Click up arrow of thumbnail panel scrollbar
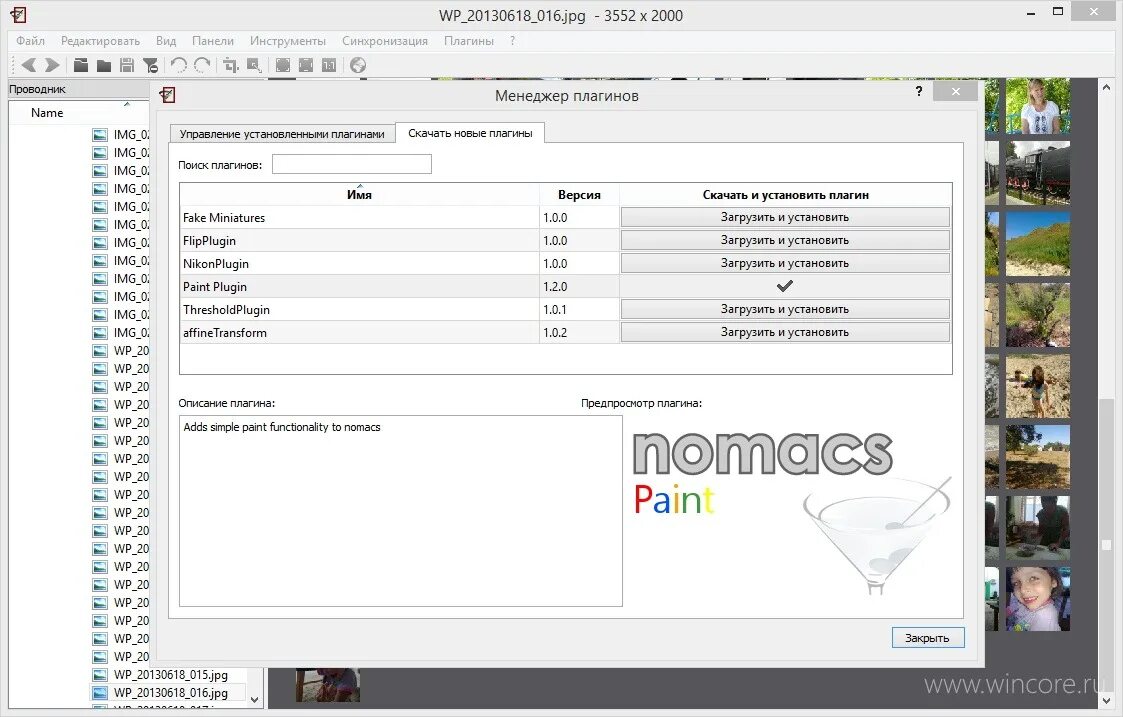 click(1107, 87)
